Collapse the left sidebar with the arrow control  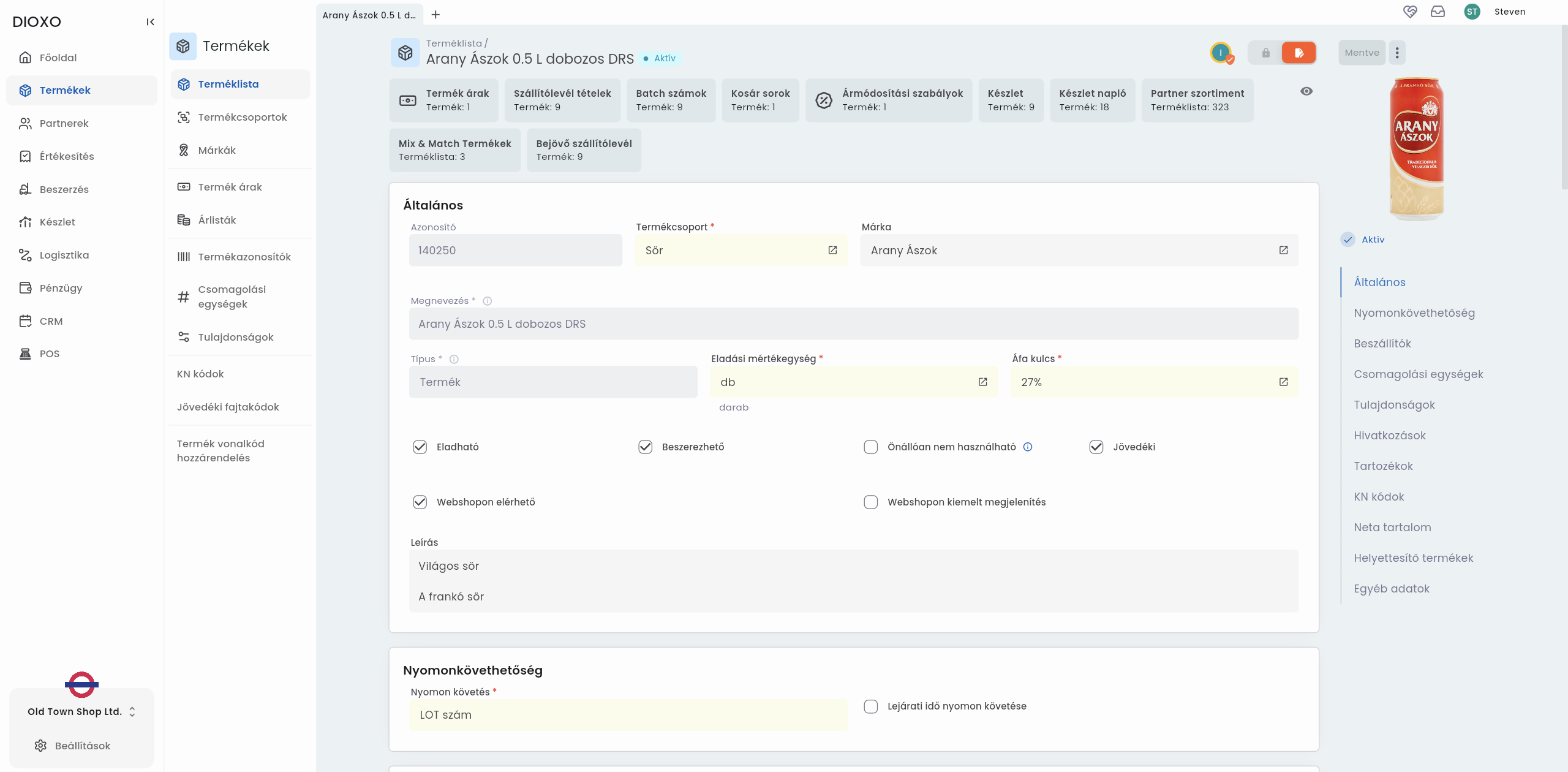[x=151, y=21]
